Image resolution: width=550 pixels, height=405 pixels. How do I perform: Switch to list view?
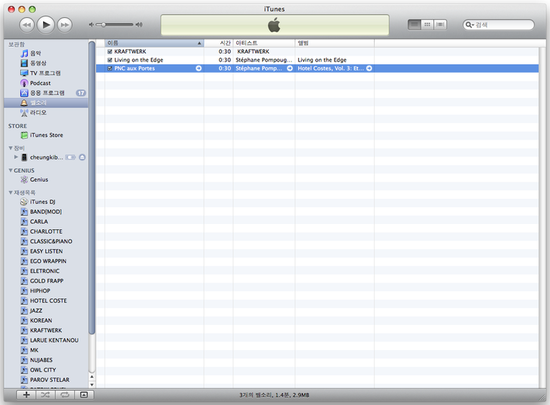(414, 25)
